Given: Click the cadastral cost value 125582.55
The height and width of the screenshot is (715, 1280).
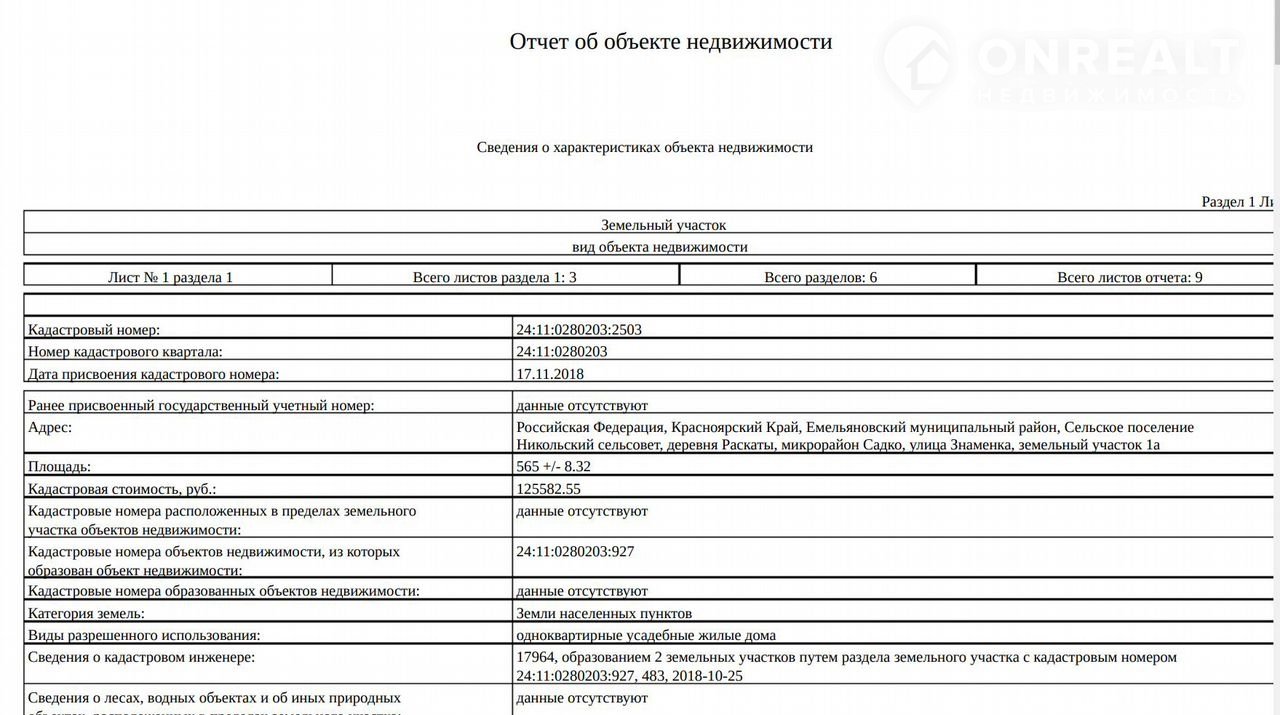Looking at the screenshot, I should (x=548, y=489).
